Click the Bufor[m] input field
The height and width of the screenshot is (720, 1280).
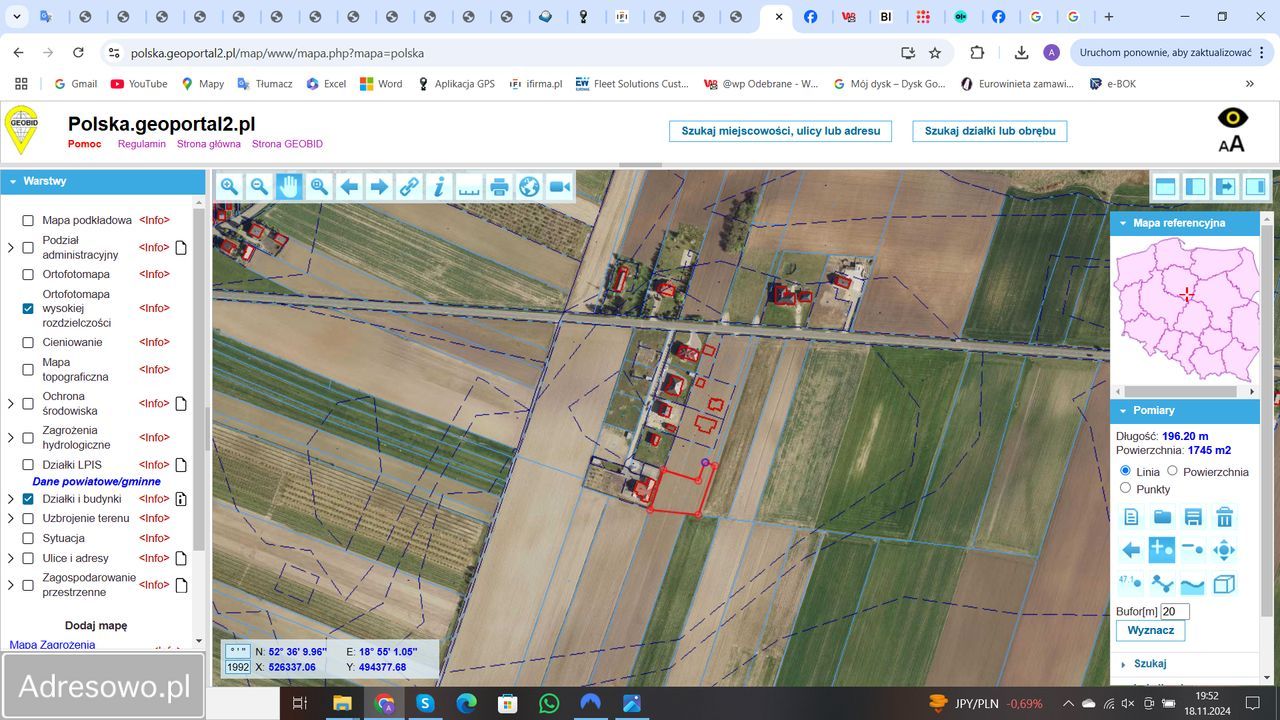pyautogui.click(x=1174, y=612)
